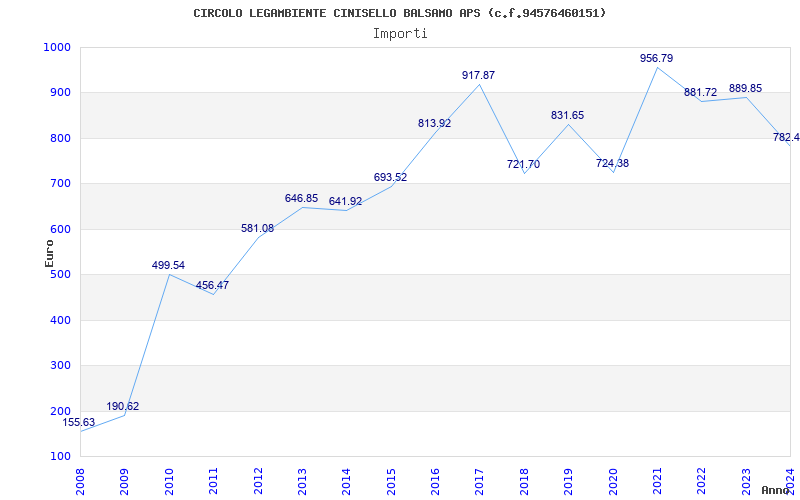Select the 499.54 value label

[x=168, y=265]
